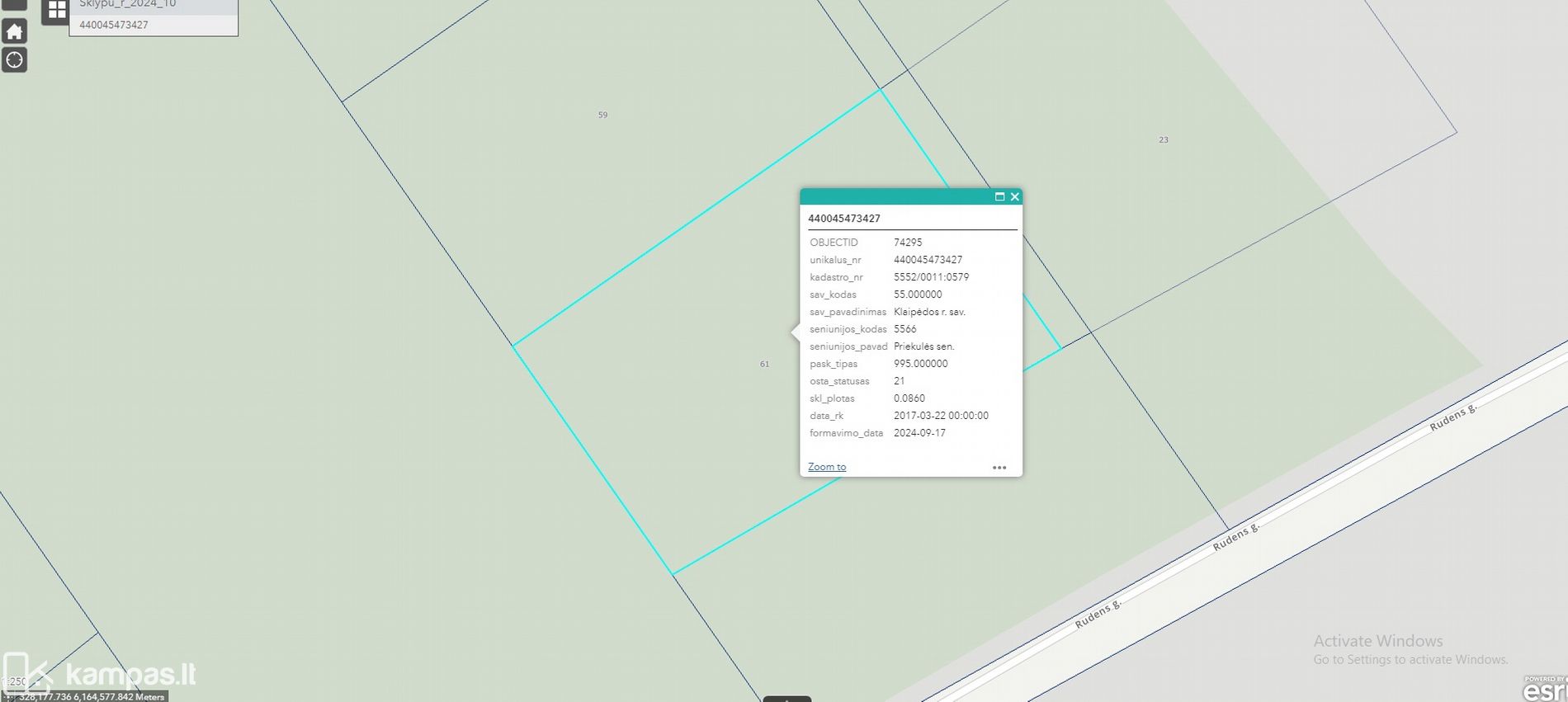1568x702 pixels.
Task: Close the parcel info popup
Action: point(1015,197)
